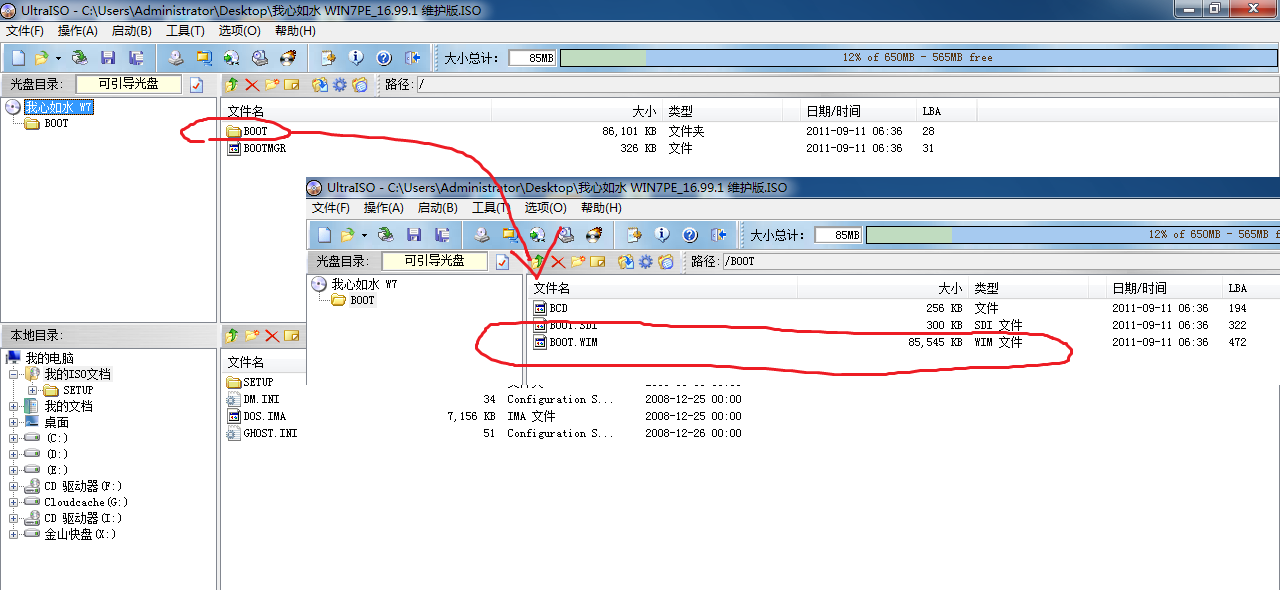Viewport: 1280px width, 590px height.
Task: Click the Save disk icon in front /BOOT window
Action: (414, 235)
